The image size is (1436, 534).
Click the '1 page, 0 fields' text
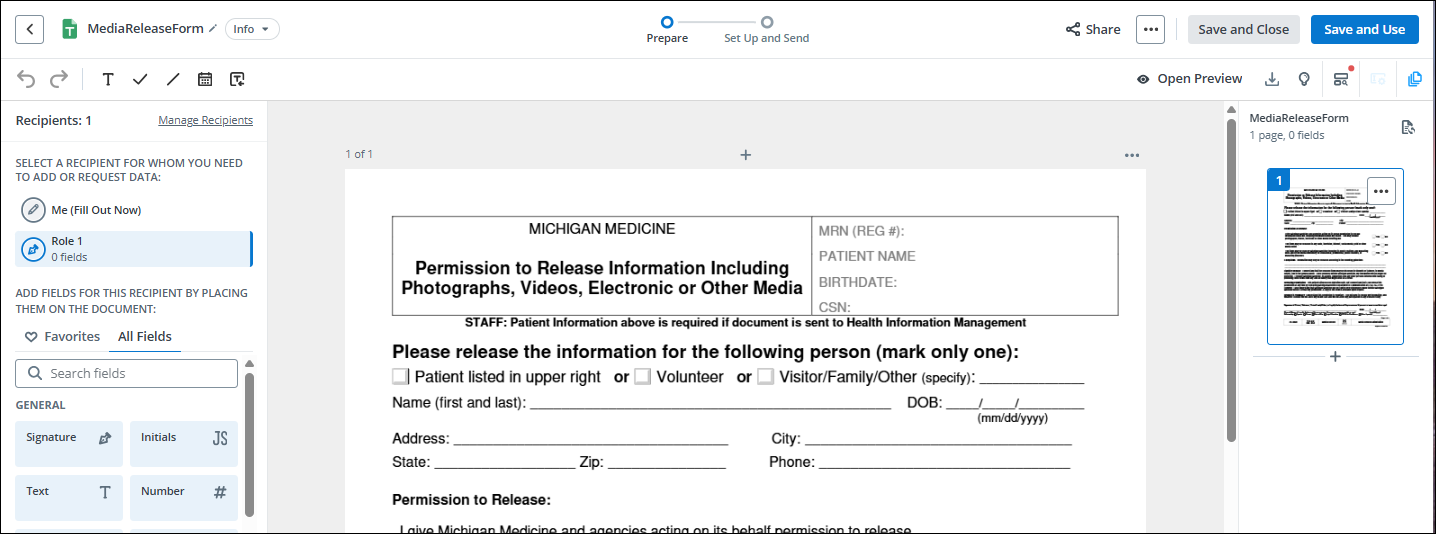pos(1287,135)
